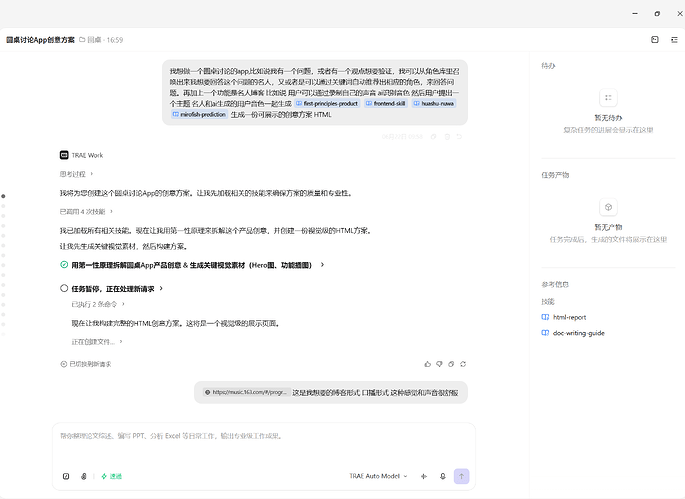The image size is (685, 499).
Task: Expand the 已调用 4 次技能 row
Action: point(86,211)
